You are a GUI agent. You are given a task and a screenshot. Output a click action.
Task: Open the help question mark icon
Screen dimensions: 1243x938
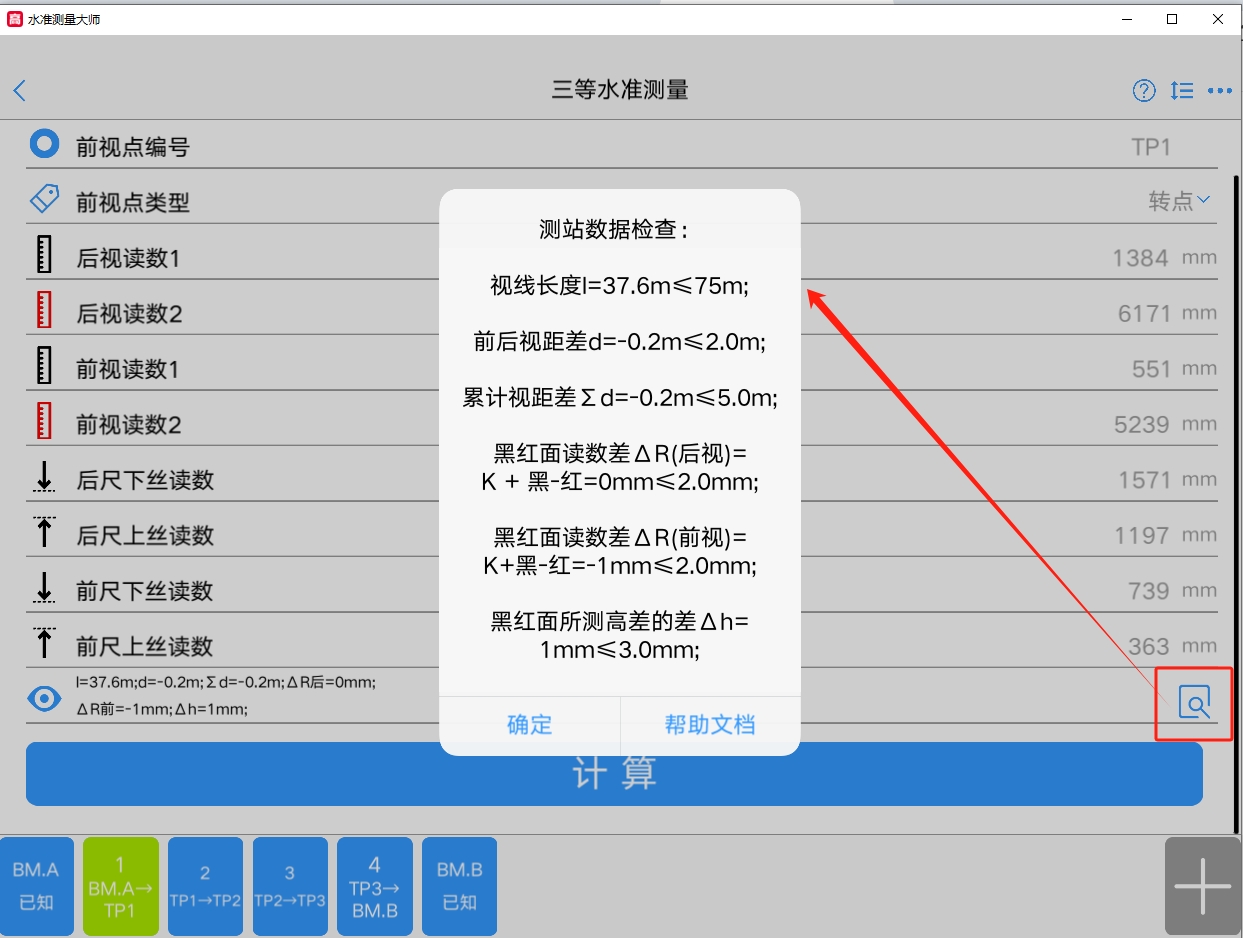click(x=1143, y=90)
